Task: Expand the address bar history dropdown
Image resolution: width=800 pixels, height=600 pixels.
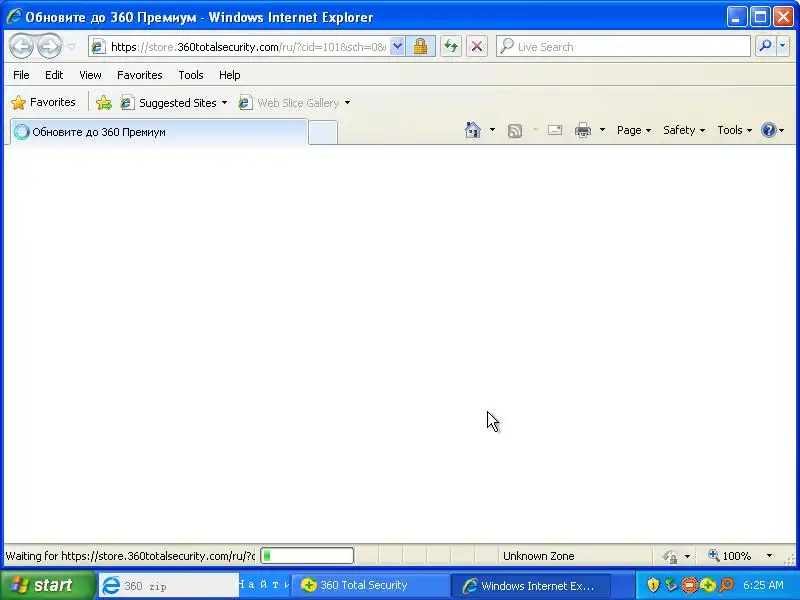Action: [x=397, y=46]
